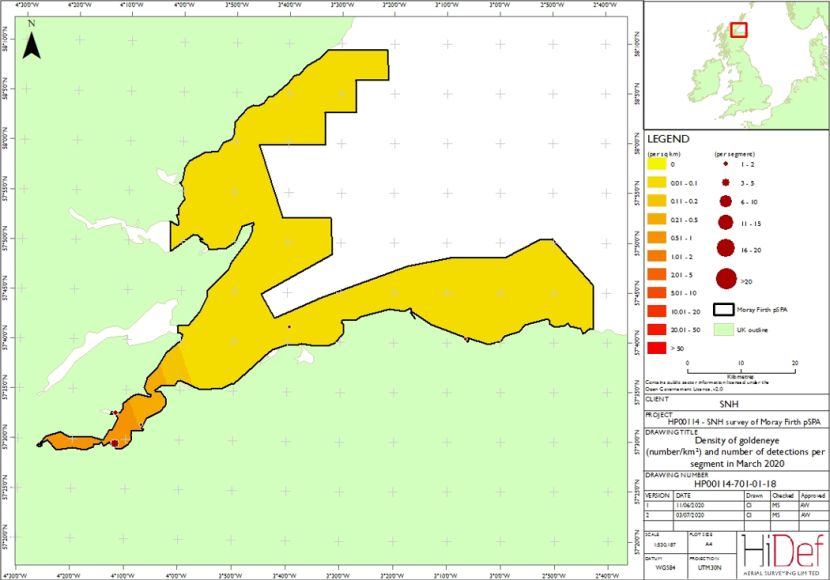
Task: Click the projection value UTM30N
Action: 709,568
